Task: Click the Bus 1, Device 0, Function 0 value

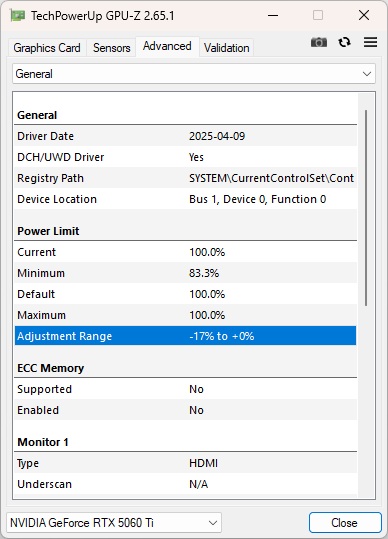Action: 257,199
